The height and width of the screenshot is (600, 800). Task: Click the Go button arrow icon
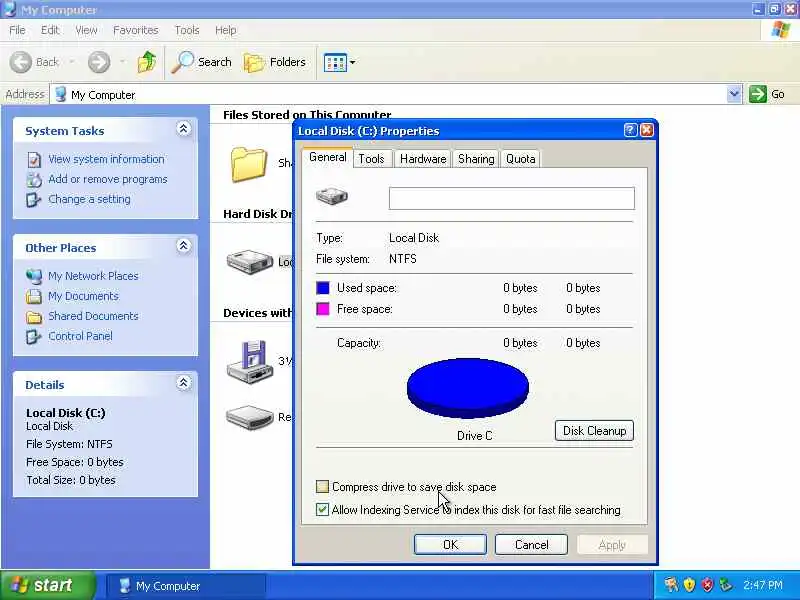[758, 94]
